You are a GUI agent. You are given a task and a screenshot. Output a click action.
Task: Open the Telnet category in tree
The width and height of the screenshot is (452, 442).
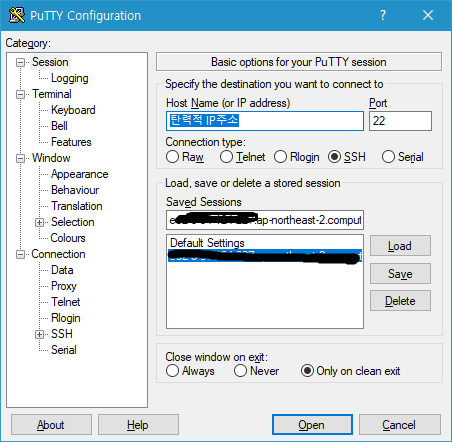click(x=66, y=302)
